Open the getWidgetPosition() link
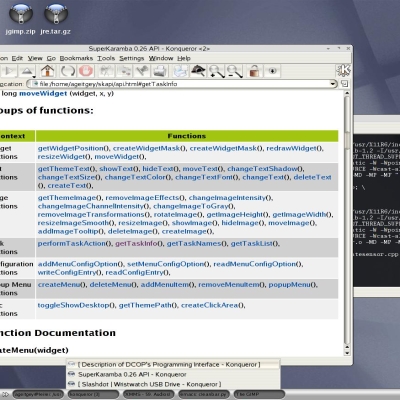400x400 pixels. tap(73, 148)
